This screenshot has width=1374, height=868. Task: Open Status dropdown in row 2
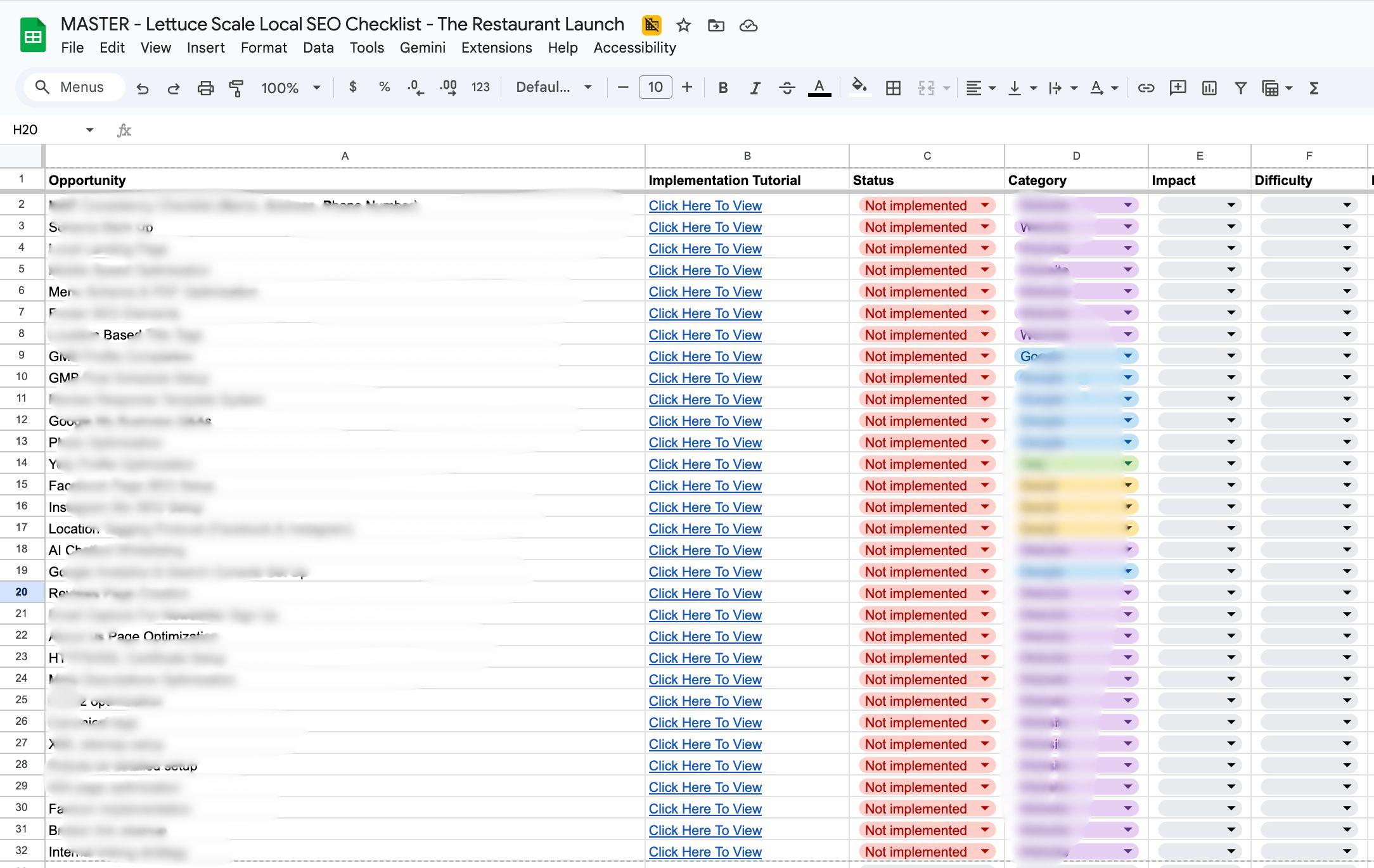click(x=985, y=205)
